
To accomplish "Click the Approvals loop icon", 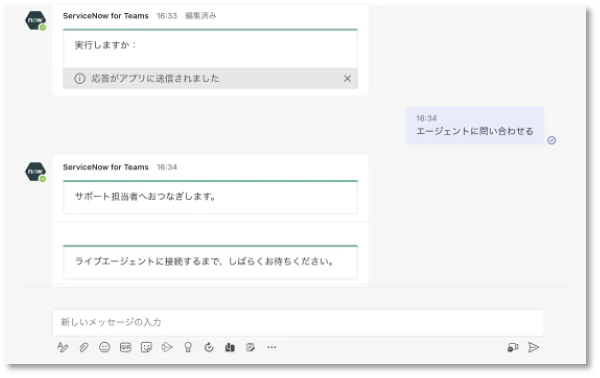I will tap(209, 347).
